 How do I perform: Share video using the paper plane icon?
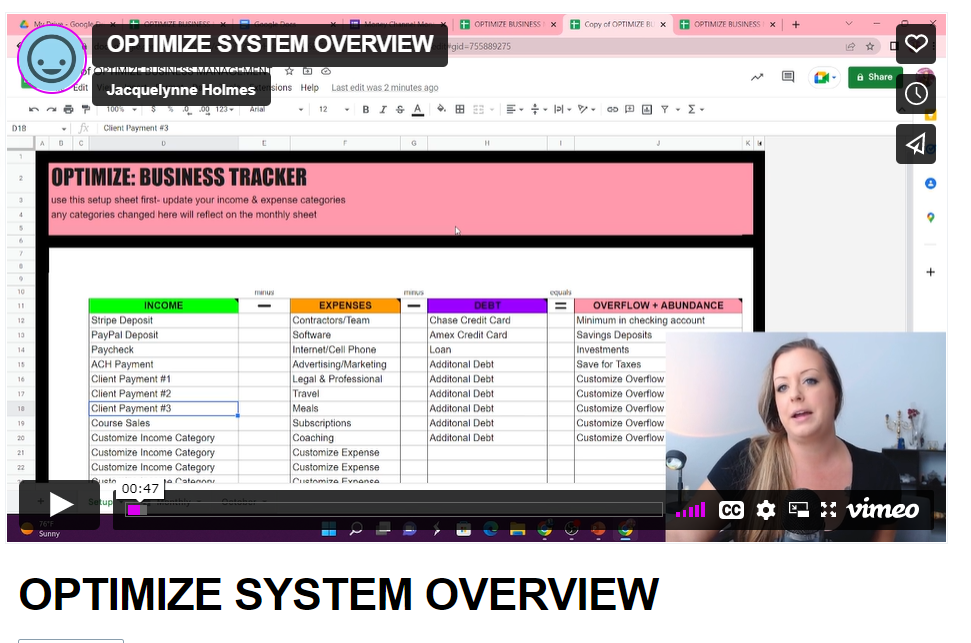point(916,145)
